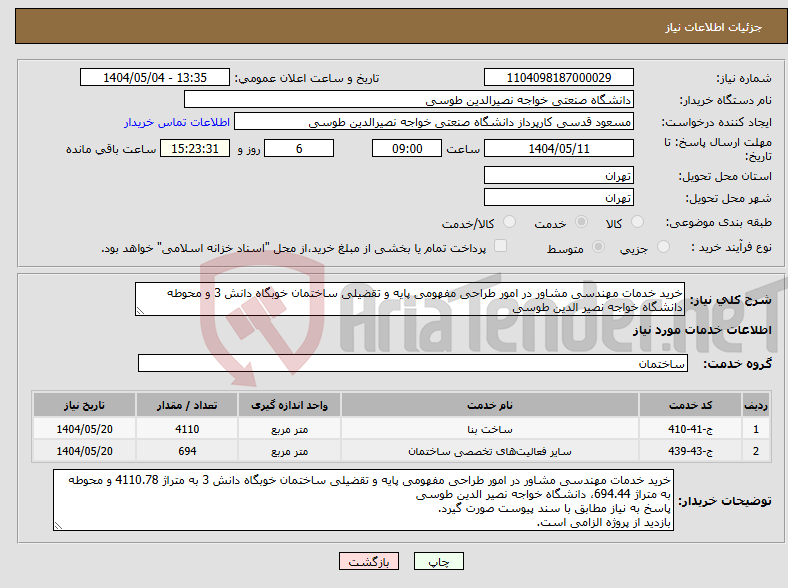Image resolution: width=788 pixels, height=588 pixels.
Task: Click the تعداد / مقدار column header
Action: (187, 405)
